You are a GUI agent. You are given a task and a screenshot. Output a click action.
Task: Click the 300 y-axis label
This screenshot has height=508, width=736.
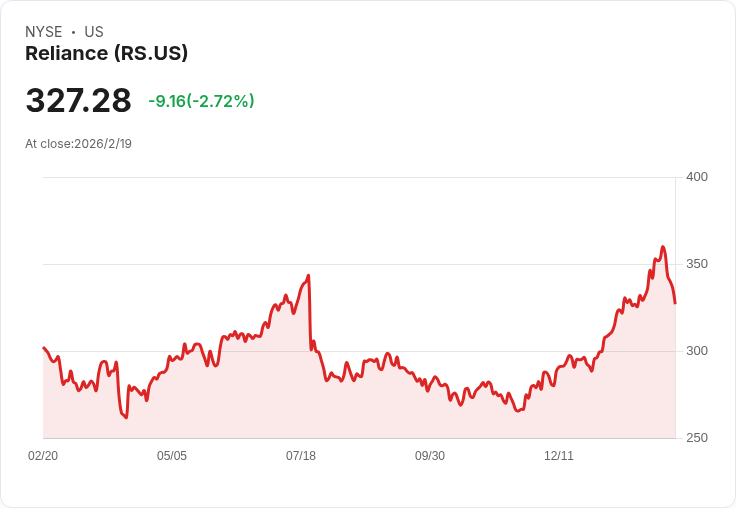pos(697,351)
